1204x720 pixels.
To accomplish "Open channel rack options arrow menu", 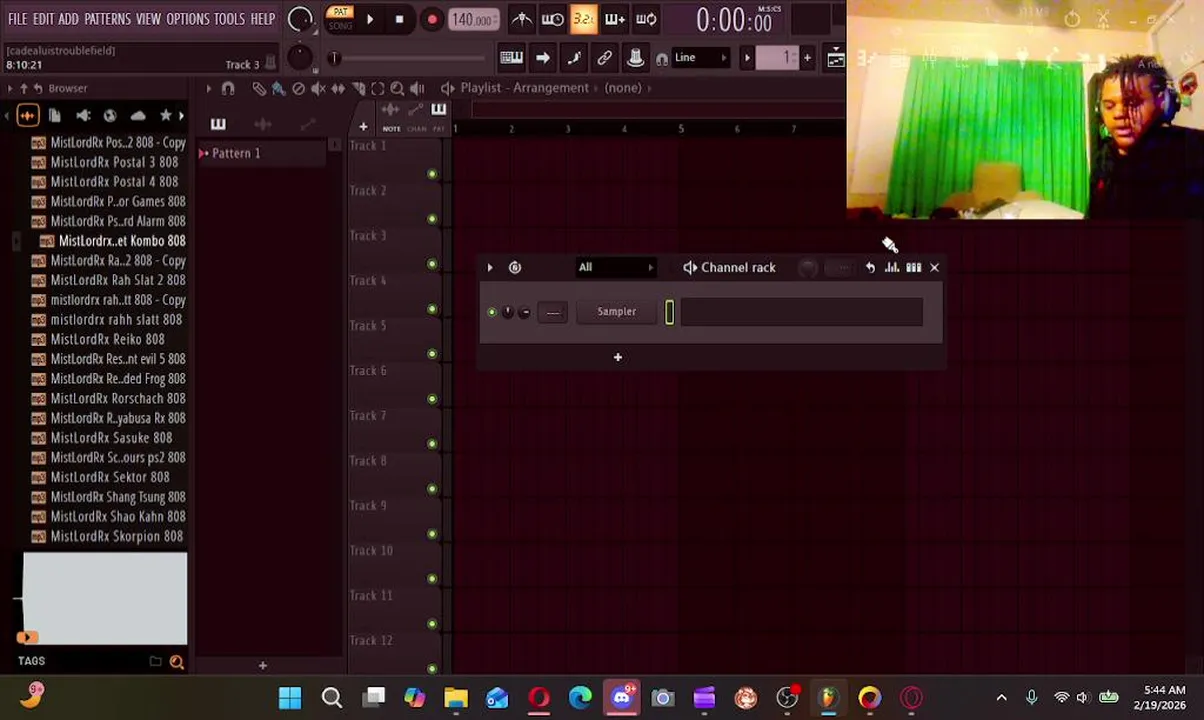I will coord(489,268).
